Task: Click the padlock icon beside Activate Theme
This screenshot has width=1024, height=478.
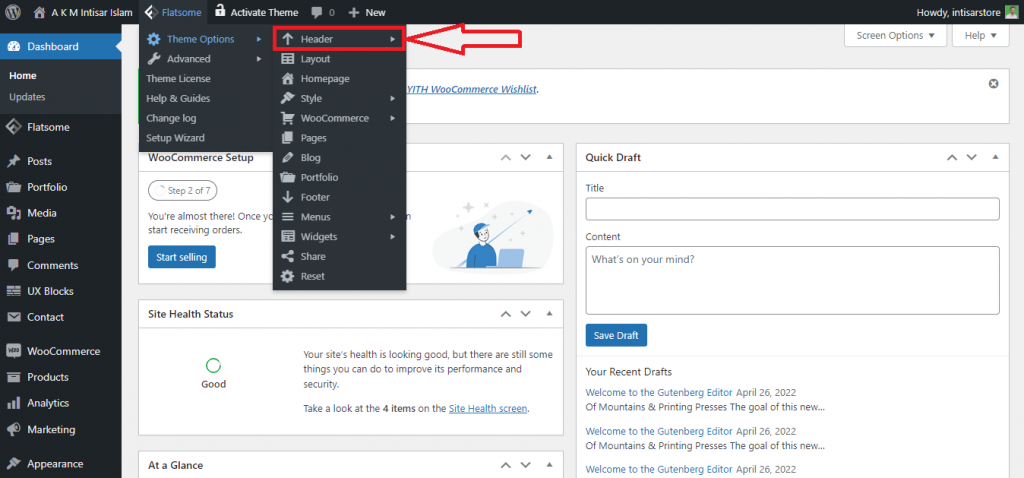Action: tap(220, 11)
